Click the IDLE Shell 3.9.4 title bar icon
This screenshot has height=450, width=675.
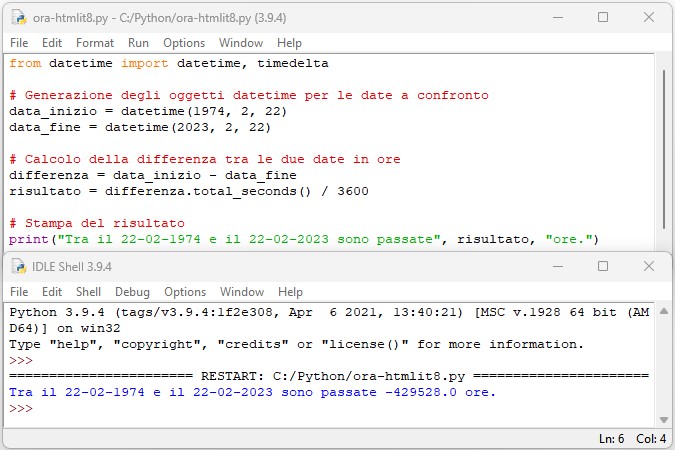pyautogui.click(x=18, y=267)
